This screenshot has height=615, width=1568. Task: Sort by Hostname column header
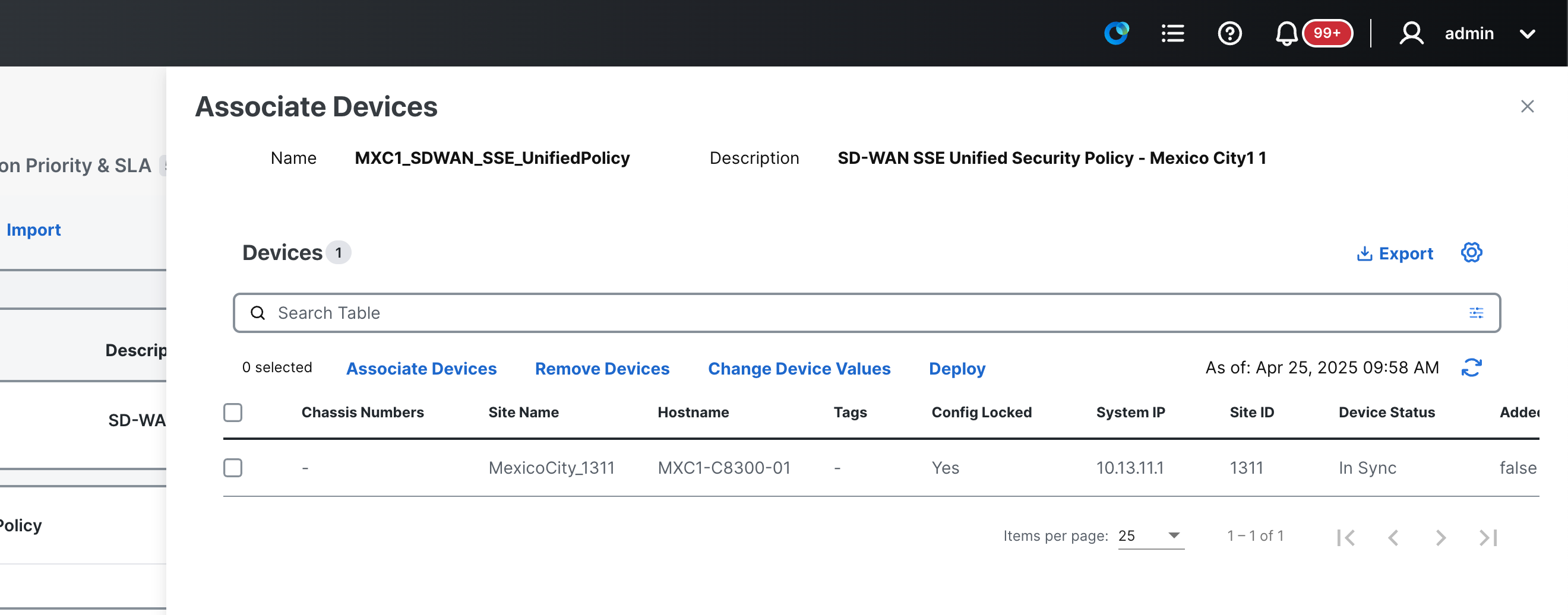pyautogui.click(x=693, y=412)
